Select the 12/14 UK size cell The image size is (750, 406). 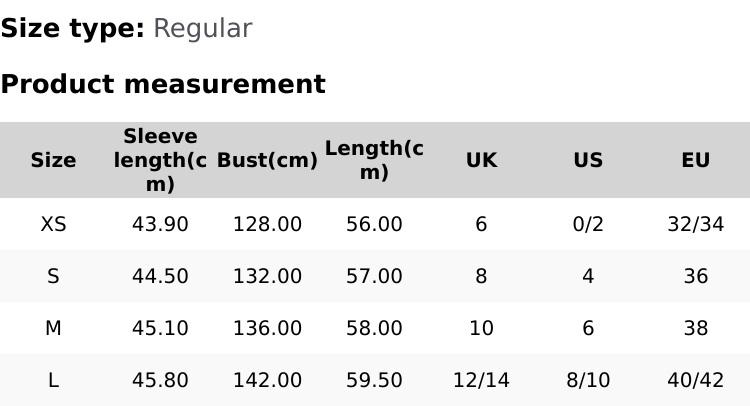[481, 380]
